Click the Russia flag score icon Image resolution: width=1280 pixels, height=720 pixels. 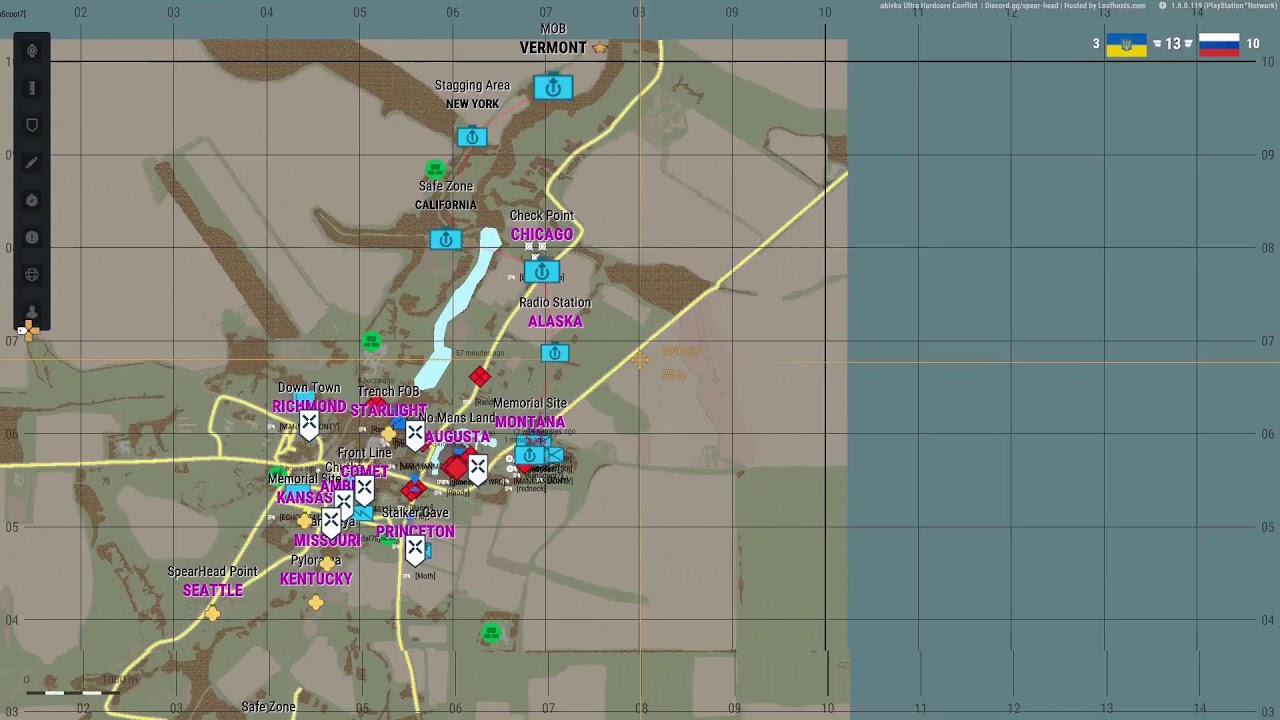pyautogui.click(x=1219, y=44)
